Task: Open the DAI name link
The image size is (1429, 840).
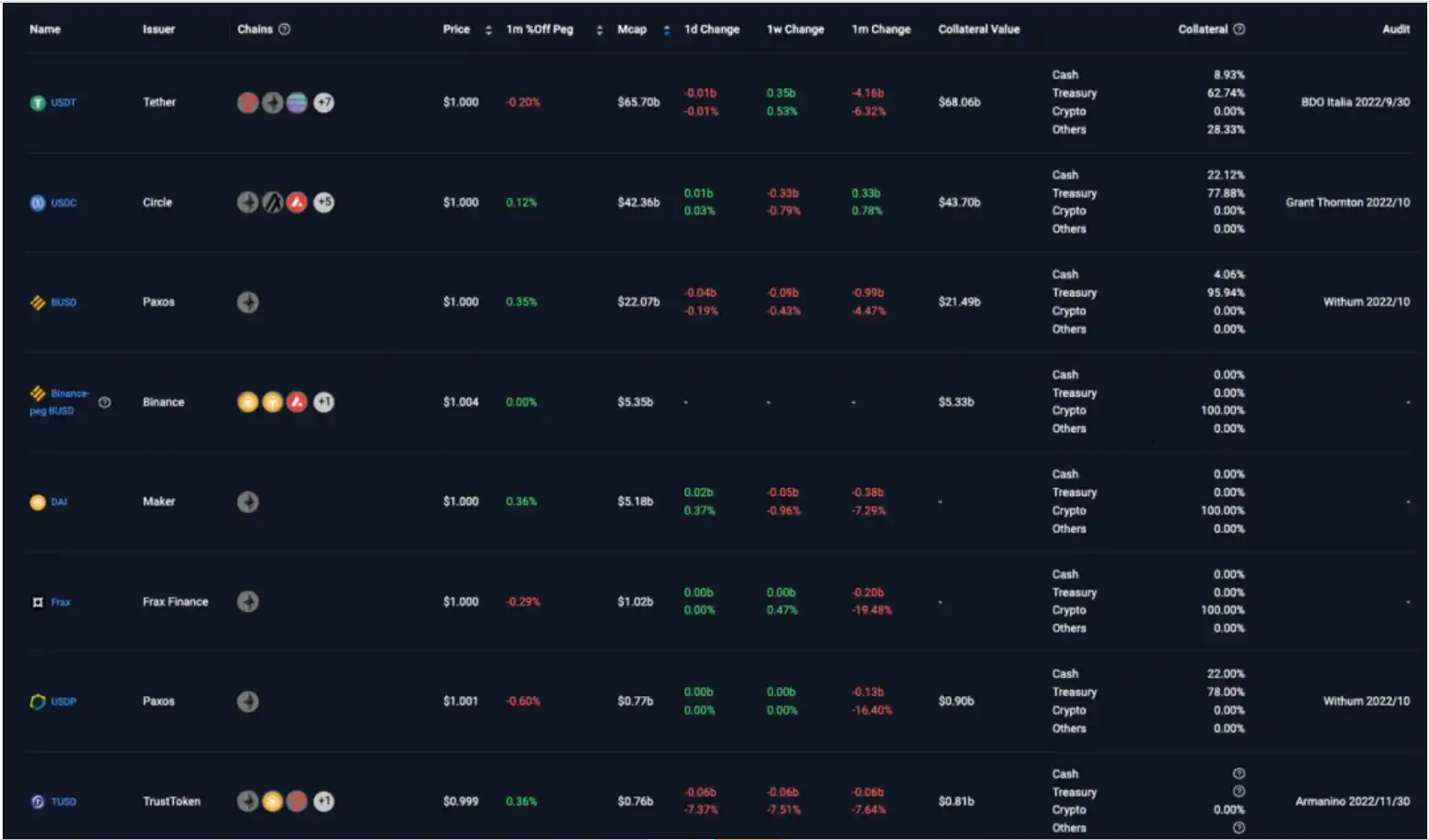Action: click(x=59, y=502)
